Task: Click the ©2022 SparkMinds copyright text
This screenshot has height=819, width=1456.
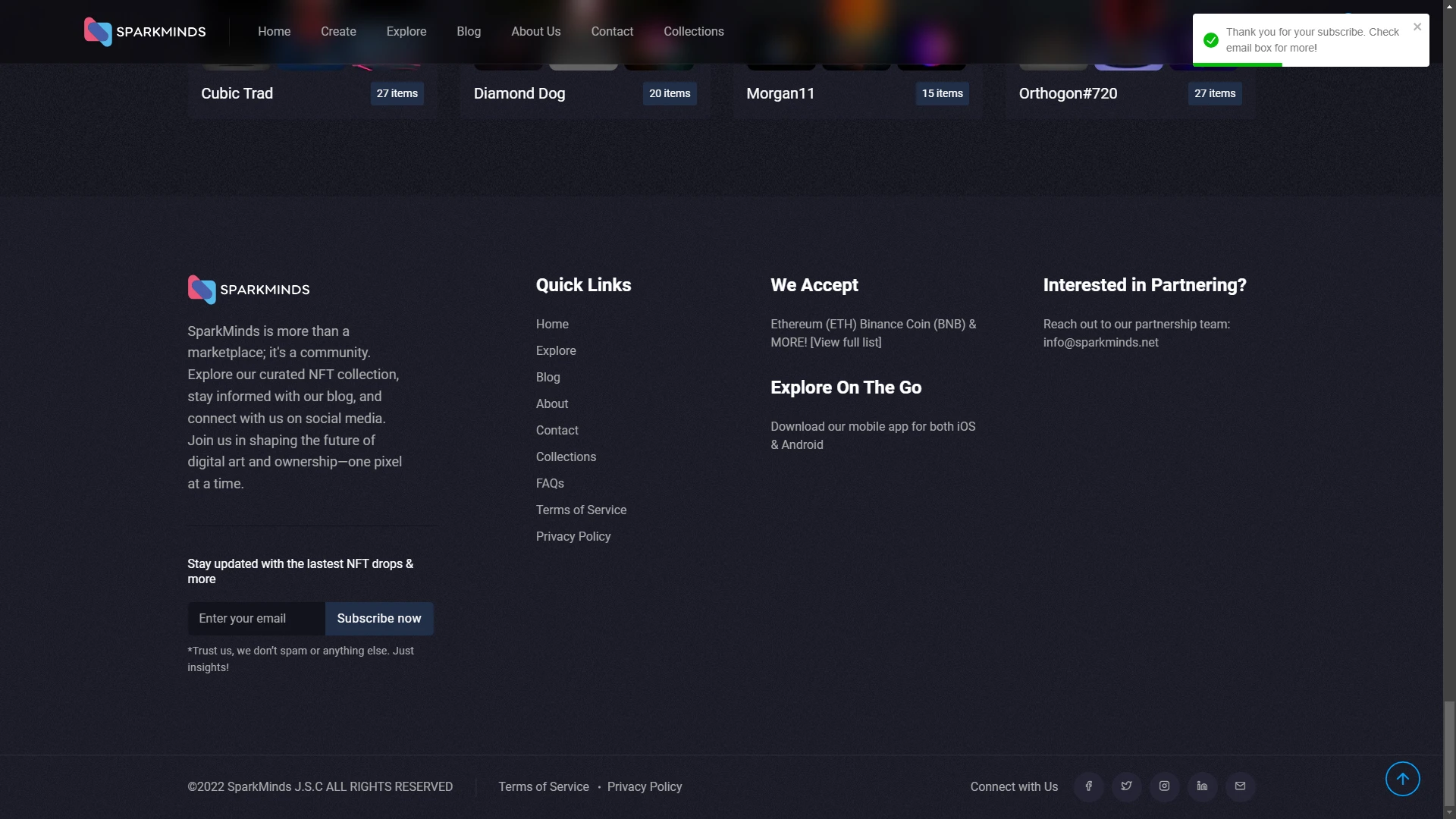Action: (320, 786)
